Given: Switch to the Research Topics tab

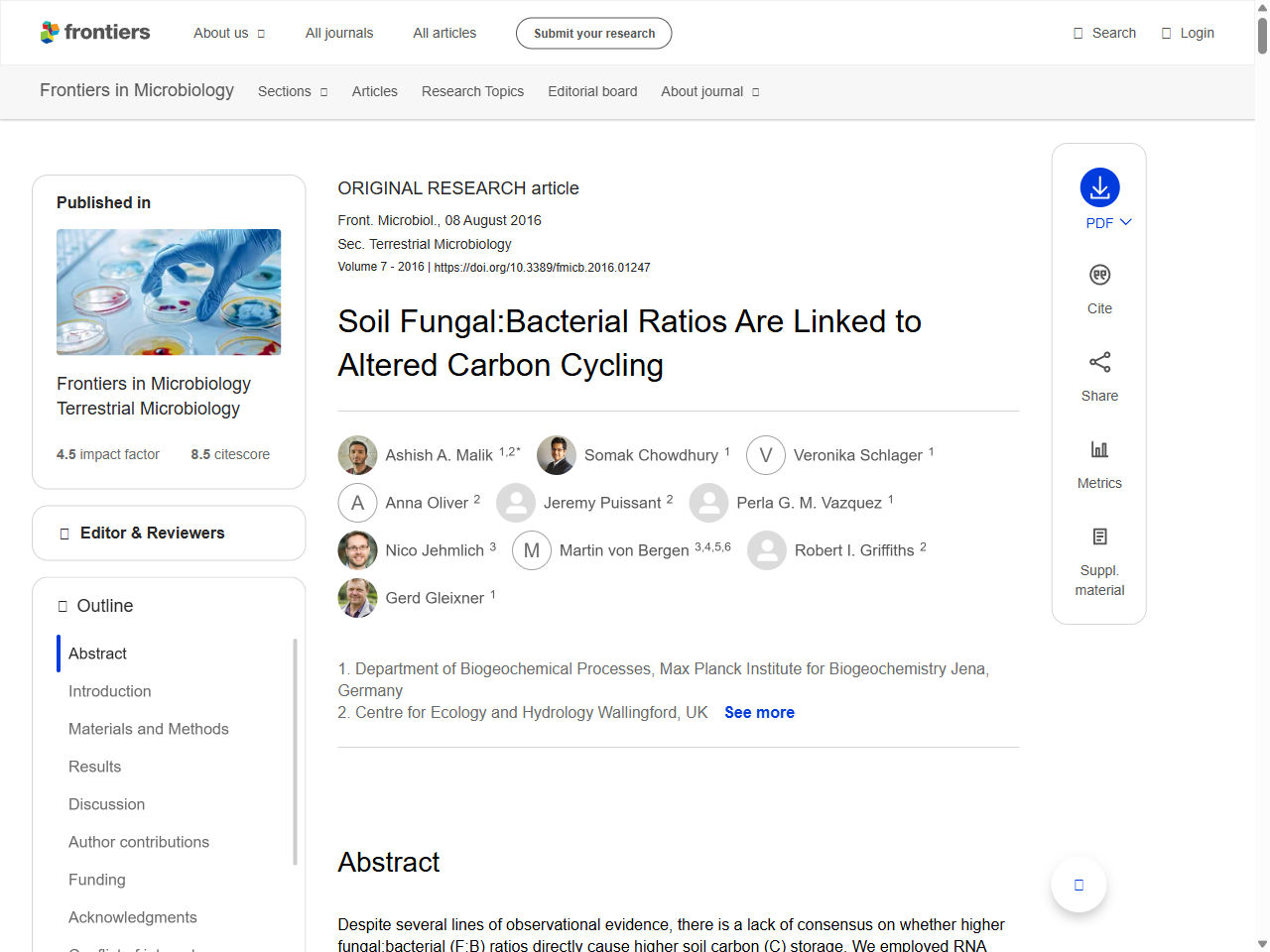Looking at the screenshot, I should point(472,91).
